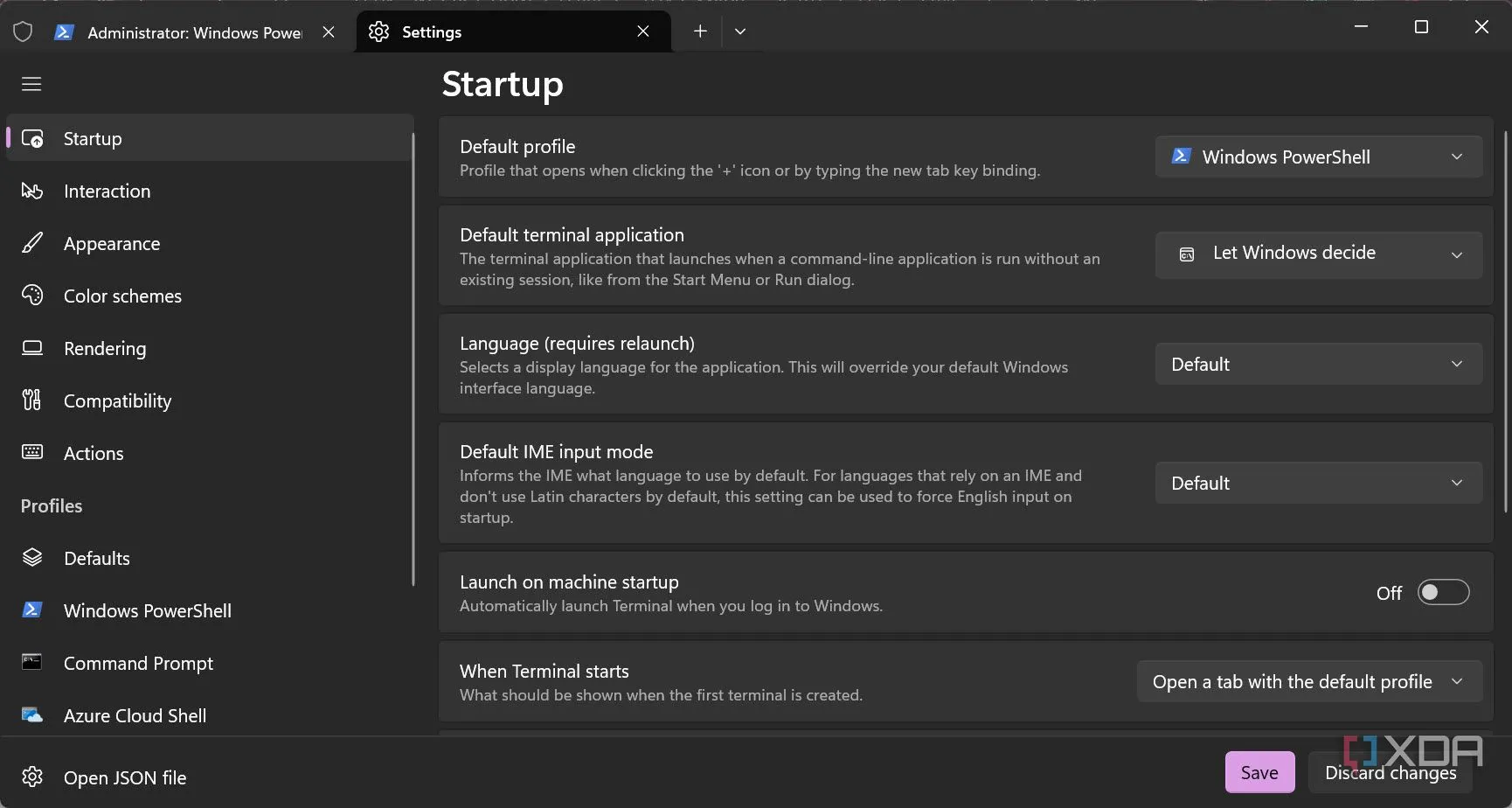Select the Azure Cloud Shell profile icon

[32, 715]
